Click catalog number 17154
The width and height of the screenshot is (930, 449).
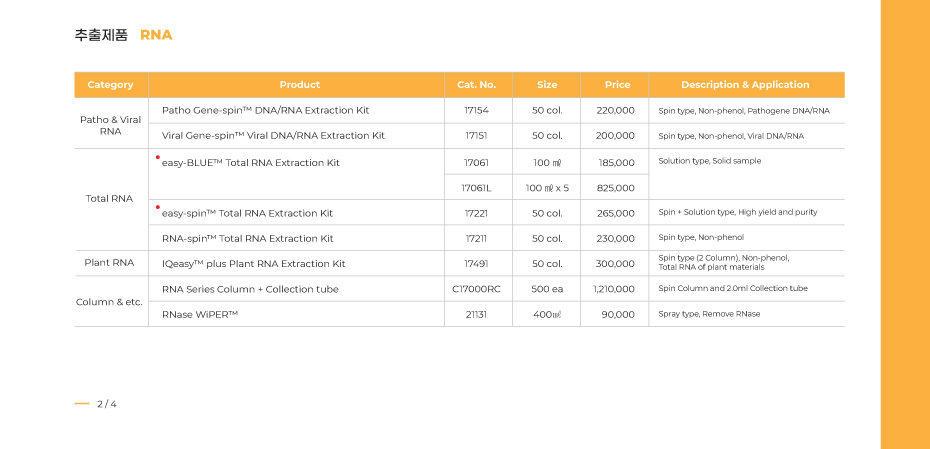click(477, 110)
